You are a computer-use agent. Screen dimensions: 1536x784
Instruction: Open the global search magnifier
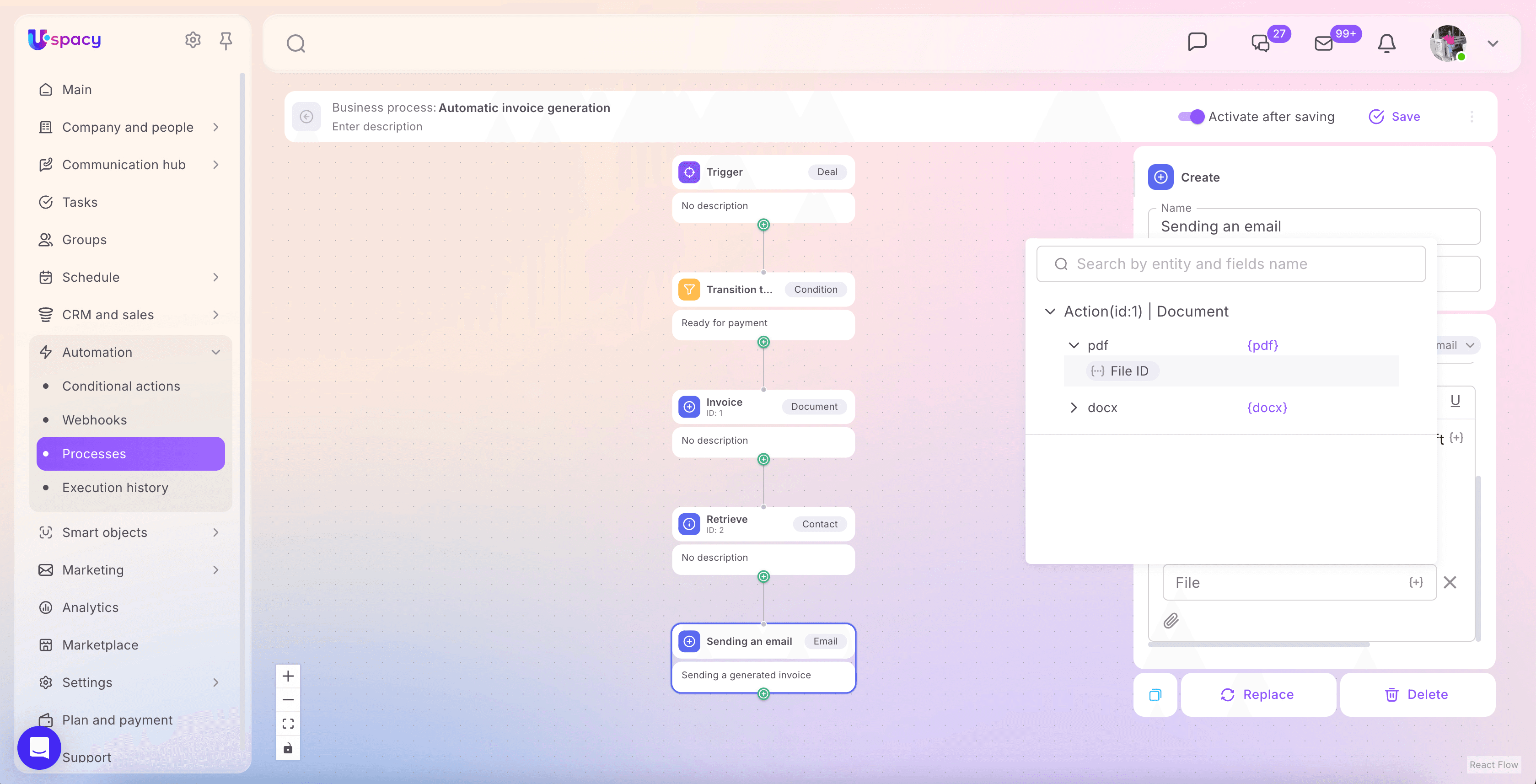[x=296, y=43]
